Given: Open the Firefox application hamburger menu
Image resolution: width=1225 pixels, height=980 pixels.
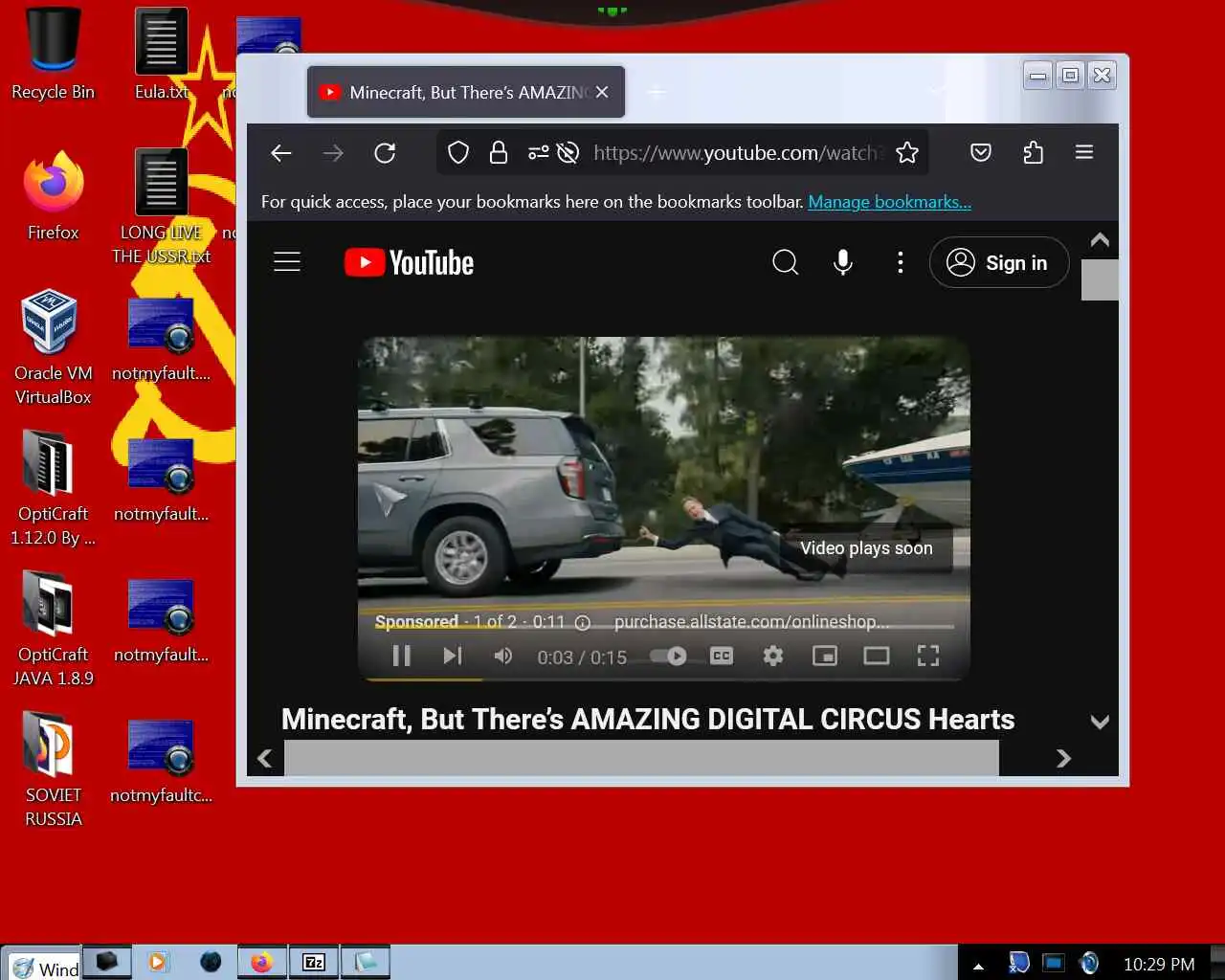Looking at the screenshot, I should coord(1084,152).
